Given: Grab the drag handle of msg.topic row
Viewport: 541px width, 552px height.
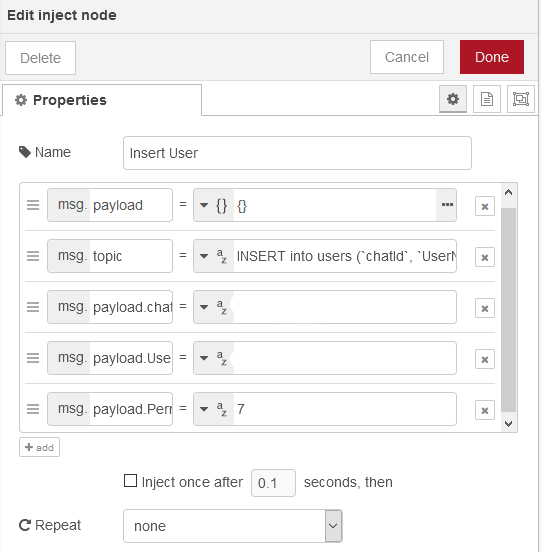Looking at the screenshot, I should coord(33,256).
